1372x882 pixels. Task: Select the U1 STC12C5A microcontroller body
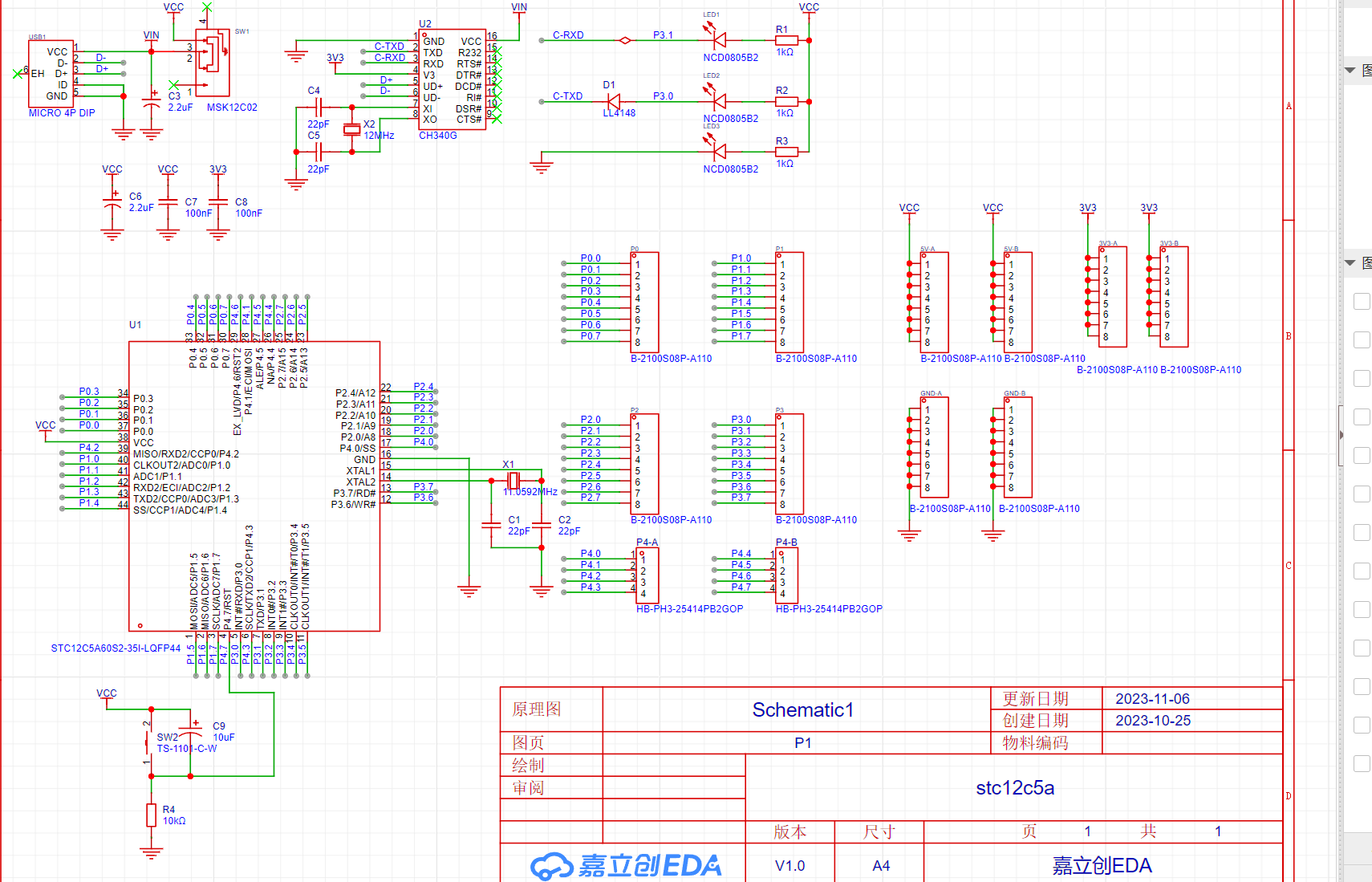click(x=254, y=486)
